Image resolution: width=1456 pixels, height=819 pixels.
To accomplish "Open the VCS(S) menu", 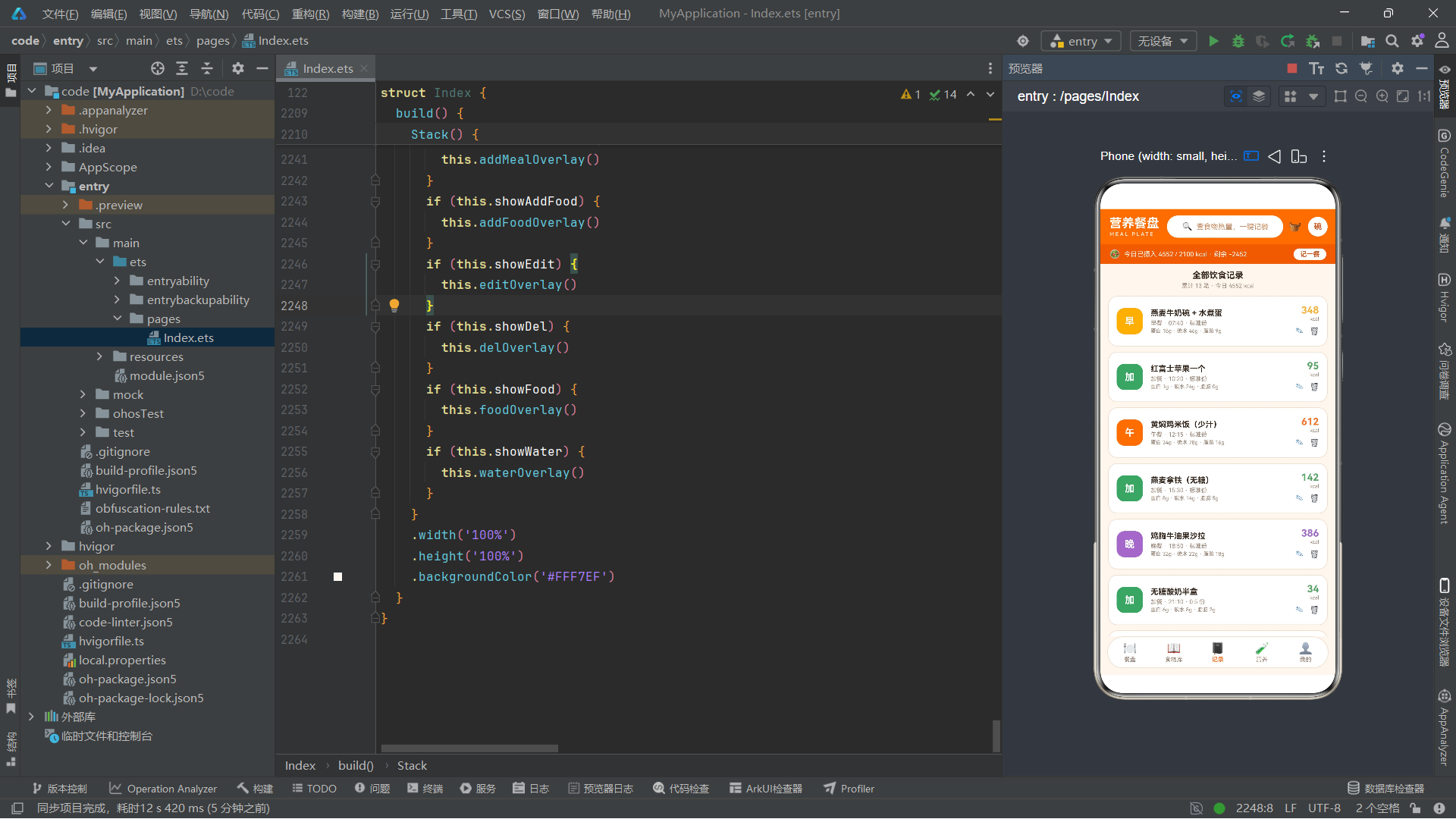I will (x=507, y=14).
